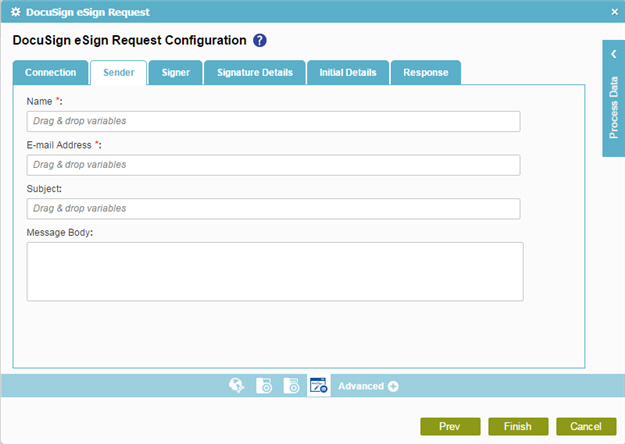This screenshot has height=444, width=625.
Task: Click the 'Message Body:' label
Action: (60, 232)
